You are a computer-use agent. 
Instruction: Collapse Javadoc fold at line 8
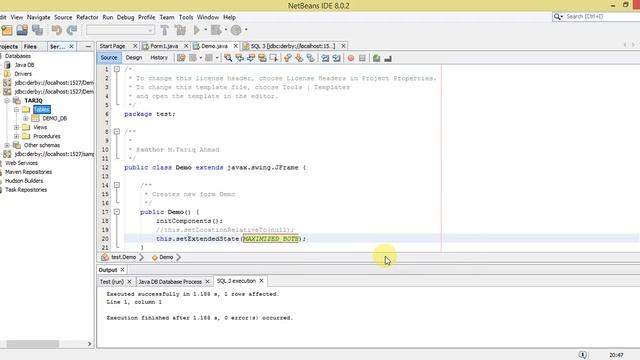[117, 131]
